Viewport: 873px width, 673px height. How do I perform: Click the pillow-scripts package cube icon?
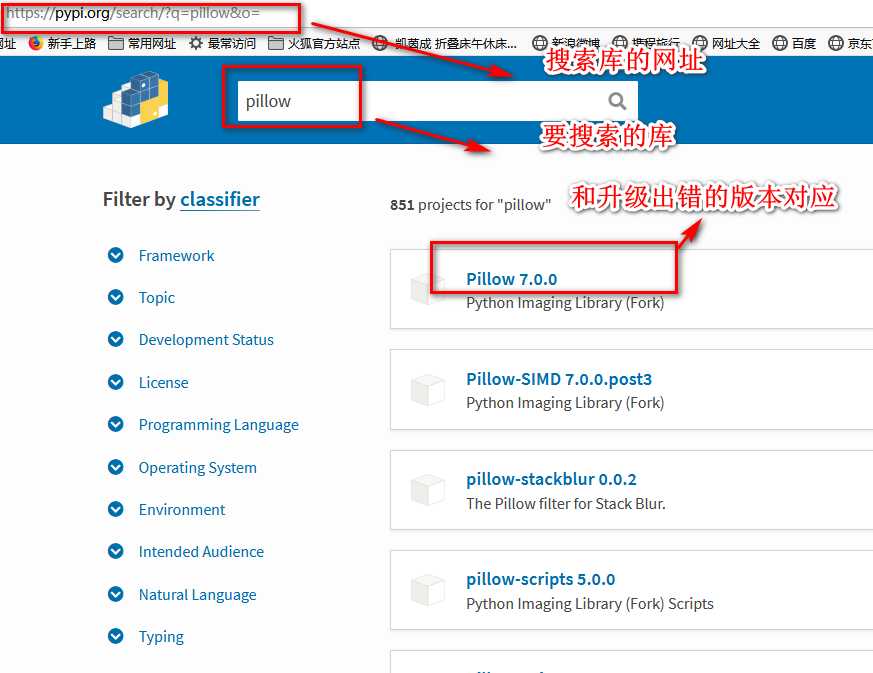click(x=428, y=591)
